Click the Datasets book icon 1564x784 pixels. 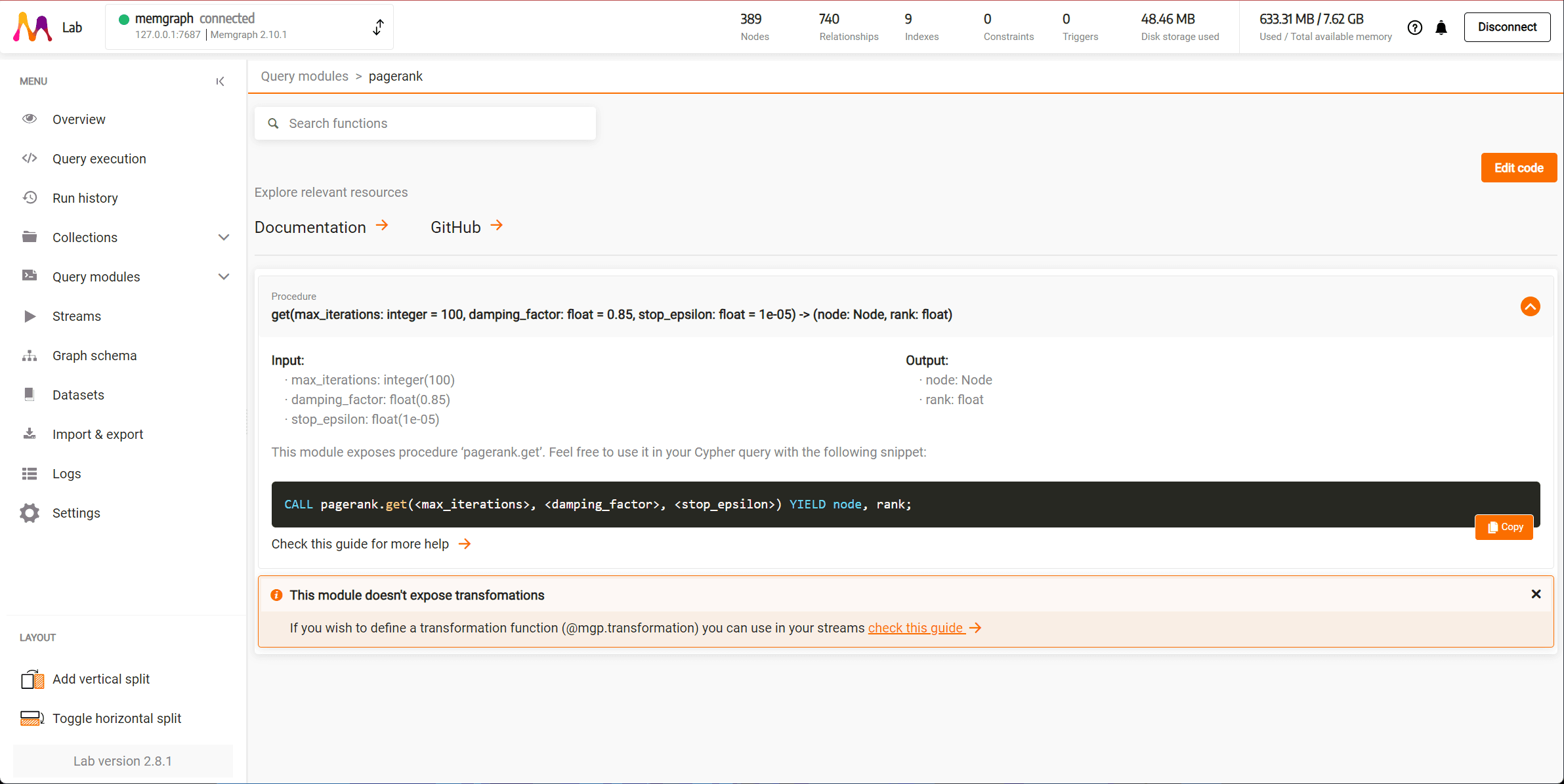pyautogui.click(x=30, y=394)
